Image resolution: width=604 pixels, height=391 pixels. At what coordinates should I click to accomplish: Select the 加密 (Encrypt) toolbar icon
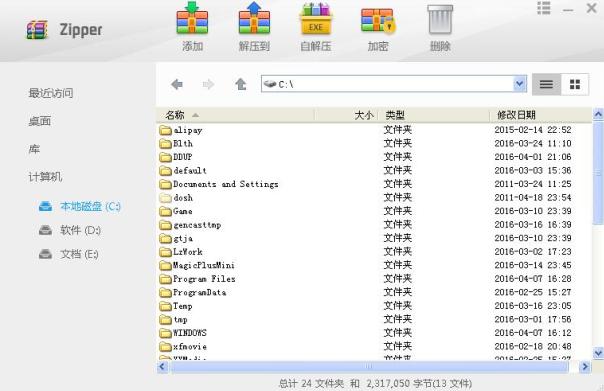[x=378, y=20]
